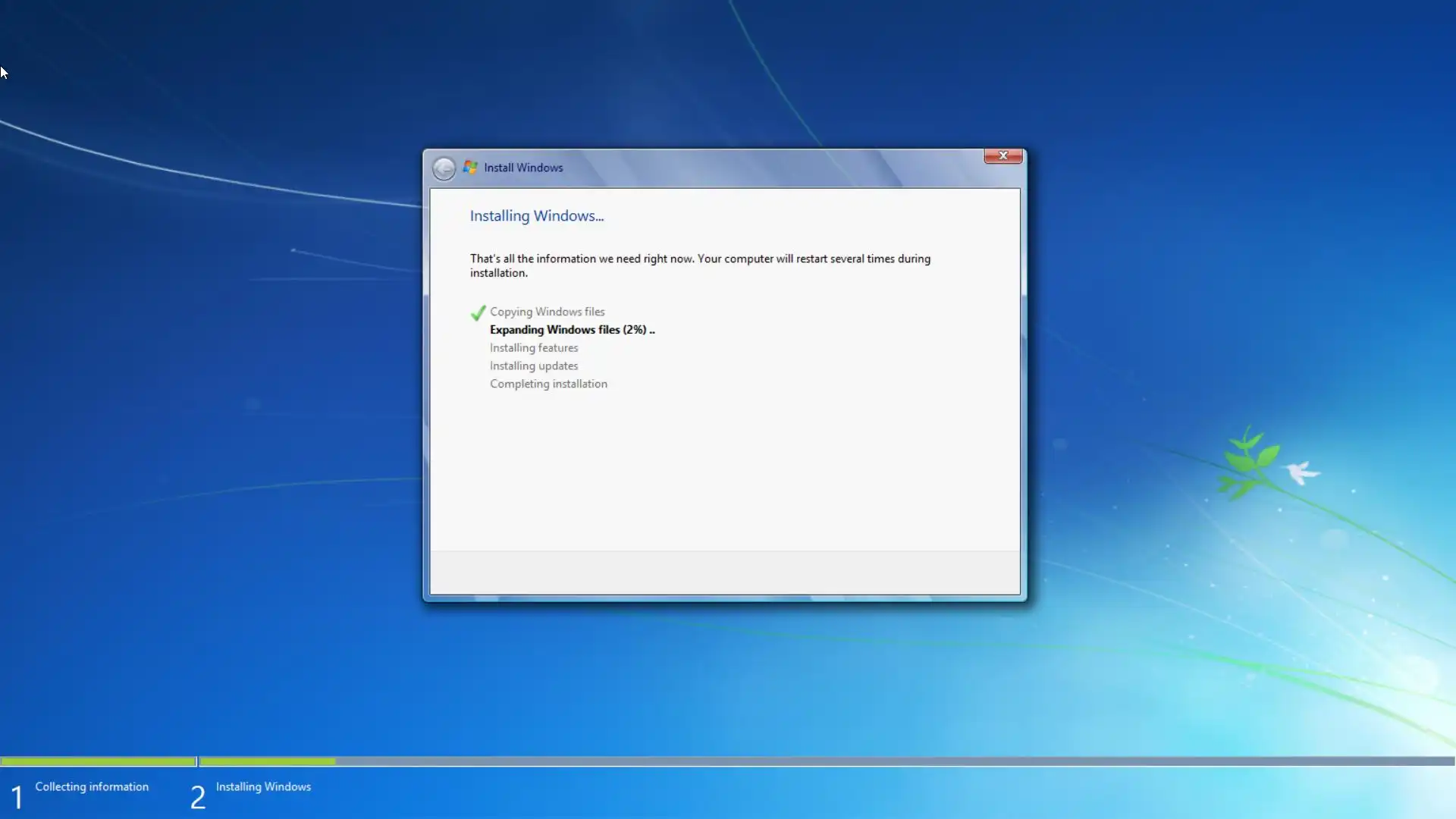This screenshot has height=819, width=1456.
Task: Click the Completing installation step
Action: coord(548,384)
